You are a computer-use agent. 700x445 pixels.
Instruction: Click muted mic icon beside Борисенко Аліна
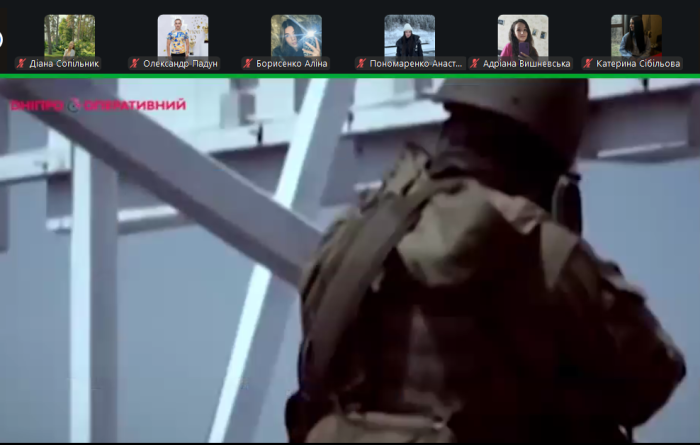(247, 63)
